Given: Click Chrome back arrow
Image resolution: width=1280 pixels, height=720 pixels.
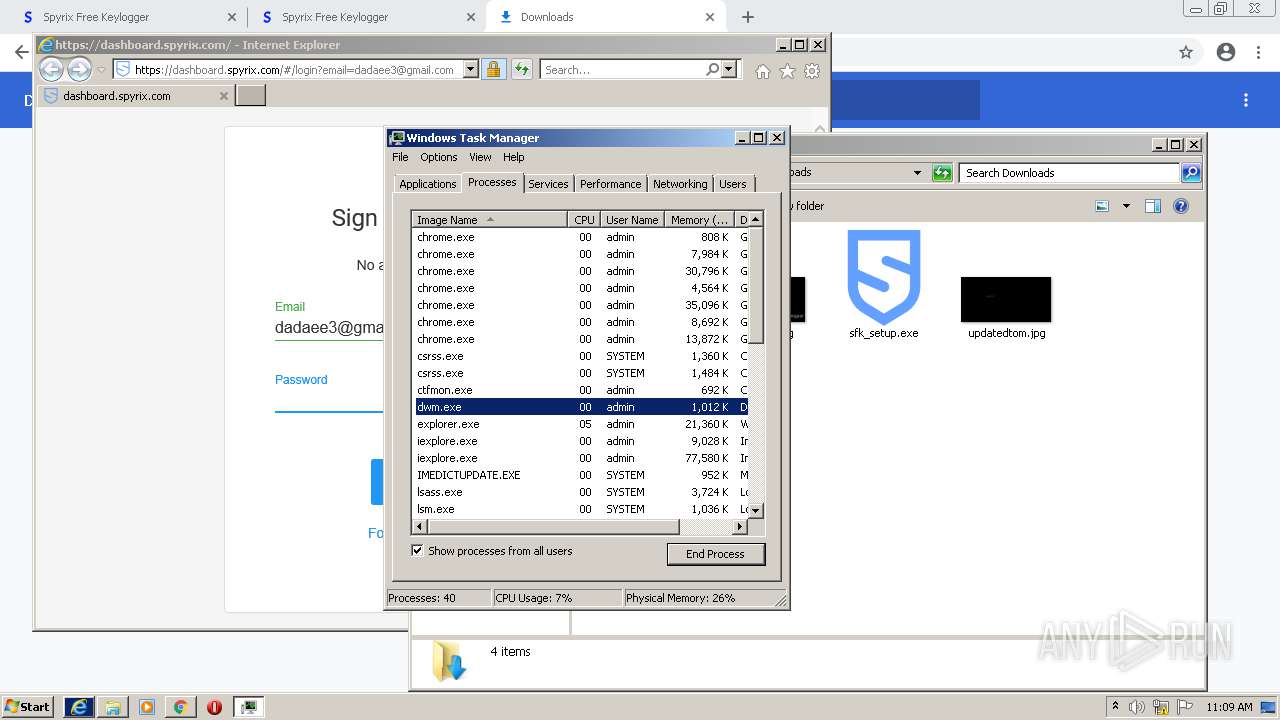Looking at the screenshot, I should point(20,52).
